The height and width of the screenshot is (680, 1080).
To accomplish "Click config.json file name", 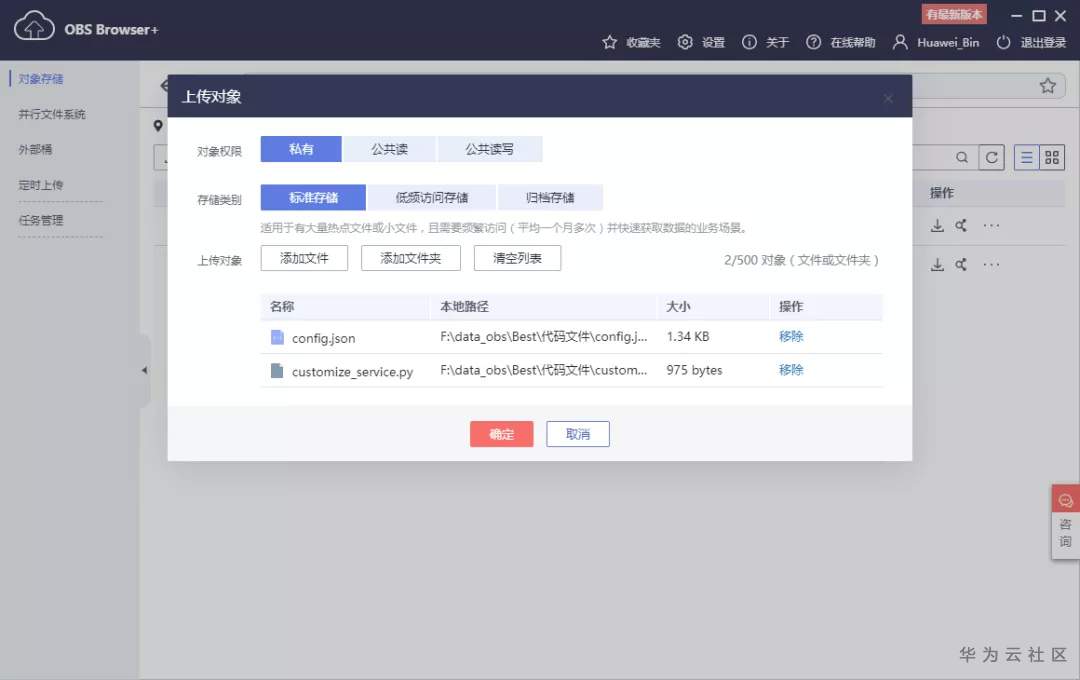I will click(x=324, y=338).
